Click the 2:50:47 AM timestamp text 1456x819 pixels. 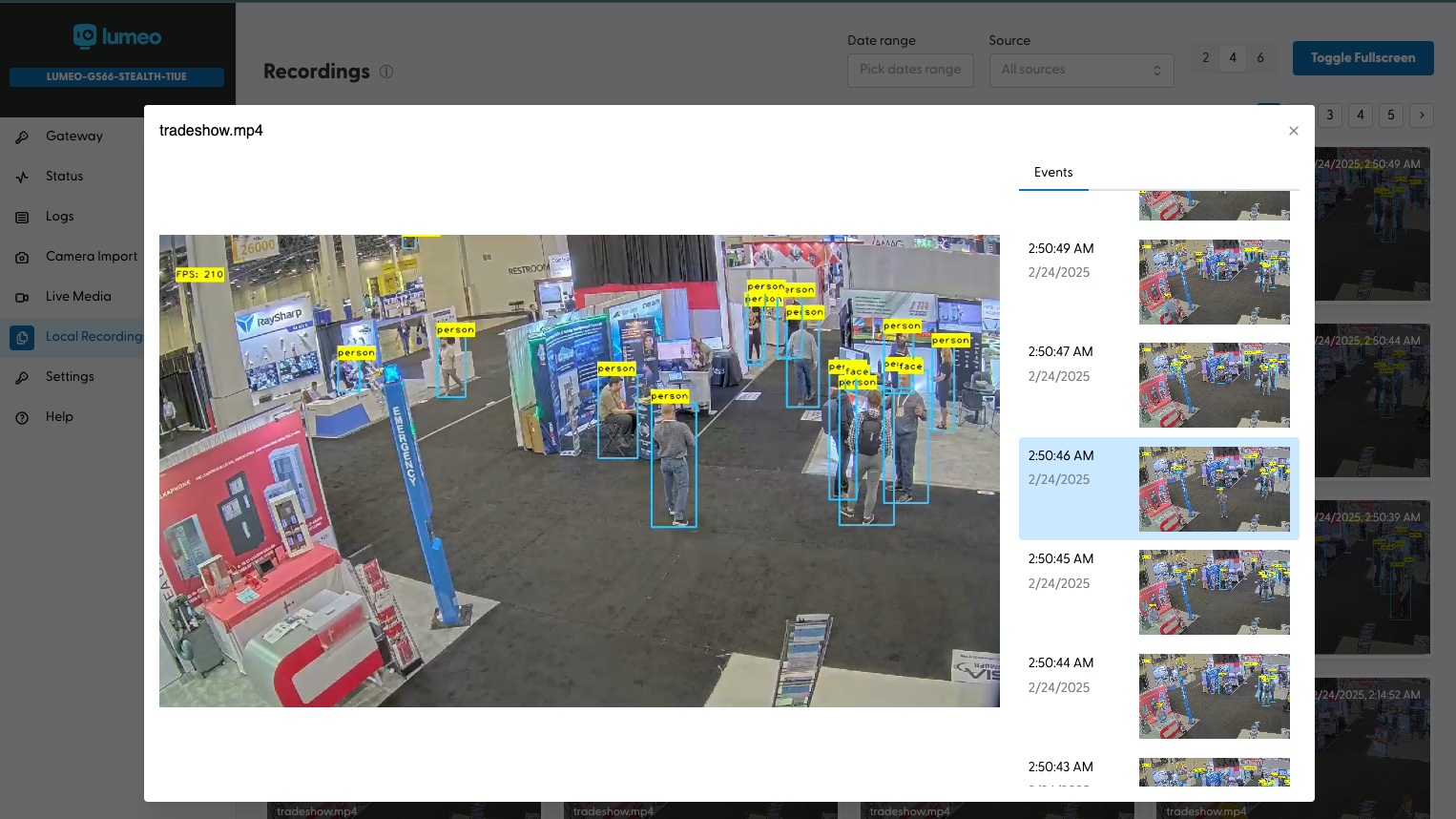tap(1061, 352)
